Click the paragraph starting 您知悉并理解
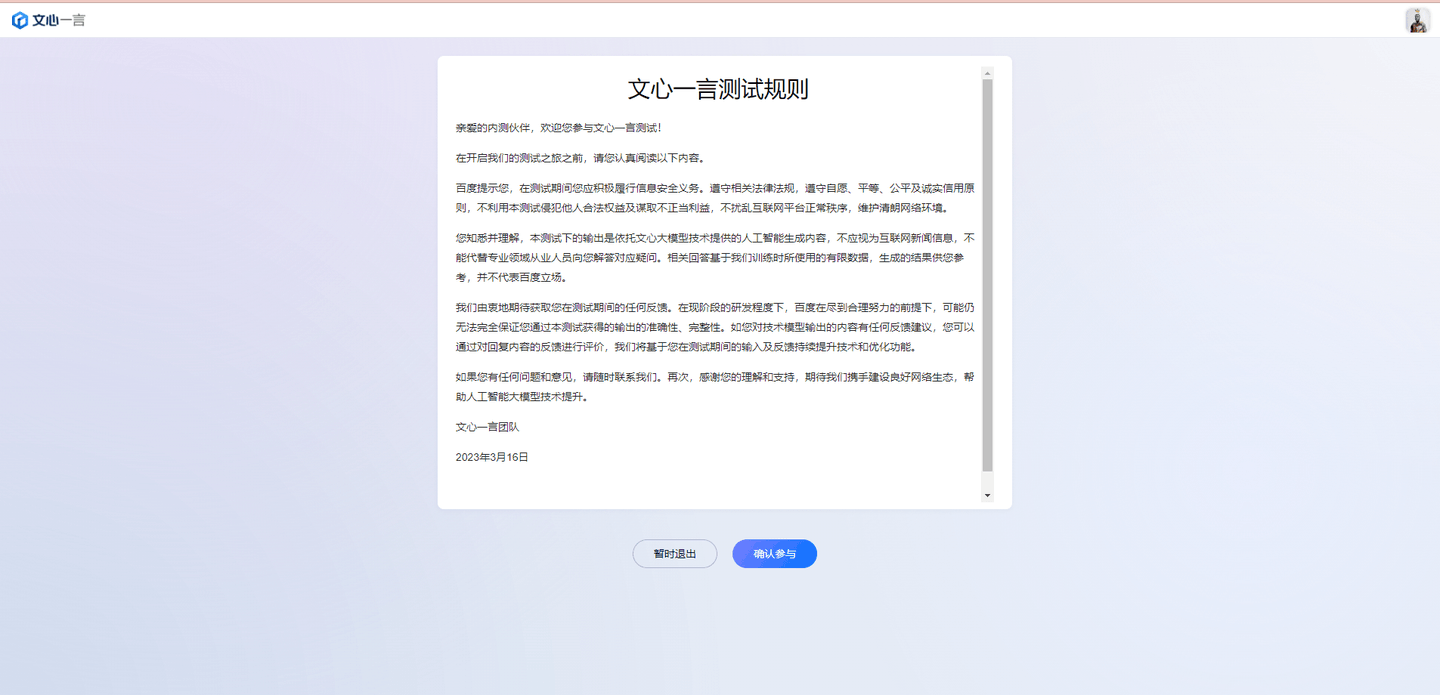This screenshot has height=695, width=1440. (x=715, y=258)
